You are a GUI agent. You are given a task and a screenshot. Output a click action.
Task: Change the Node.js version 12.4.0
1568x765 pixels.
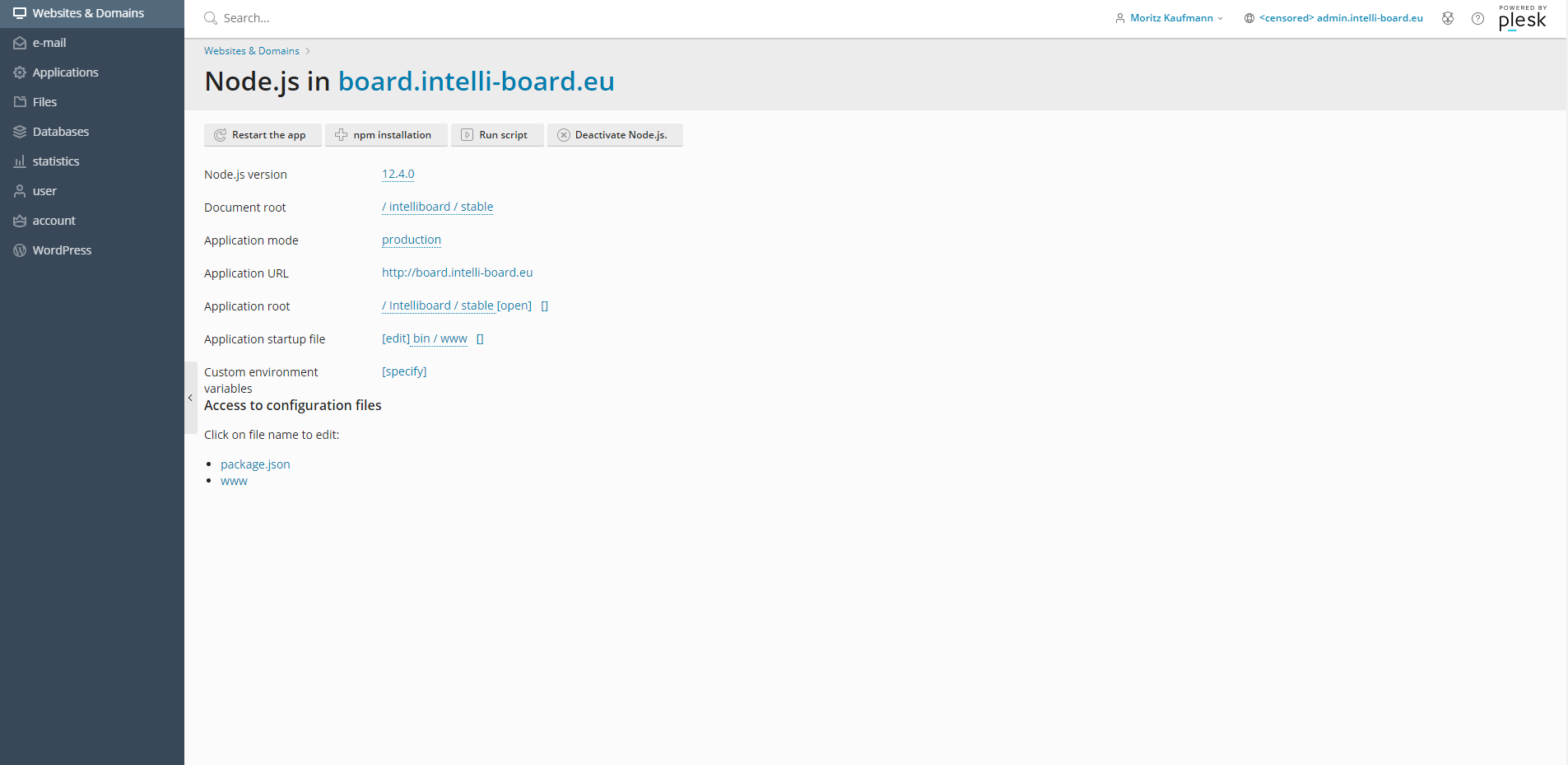[398, 174]
